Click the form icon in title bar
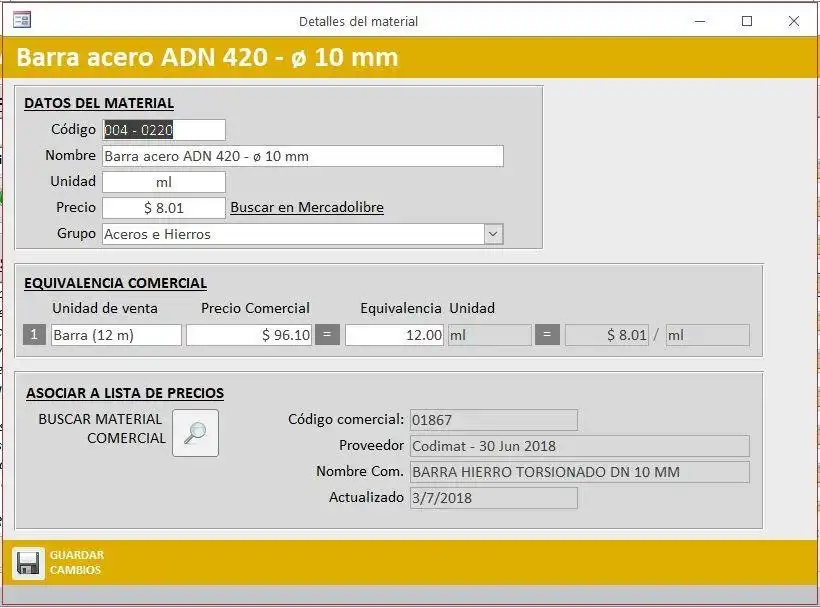This screenshot has width=820, height=608. pos(22,20)
